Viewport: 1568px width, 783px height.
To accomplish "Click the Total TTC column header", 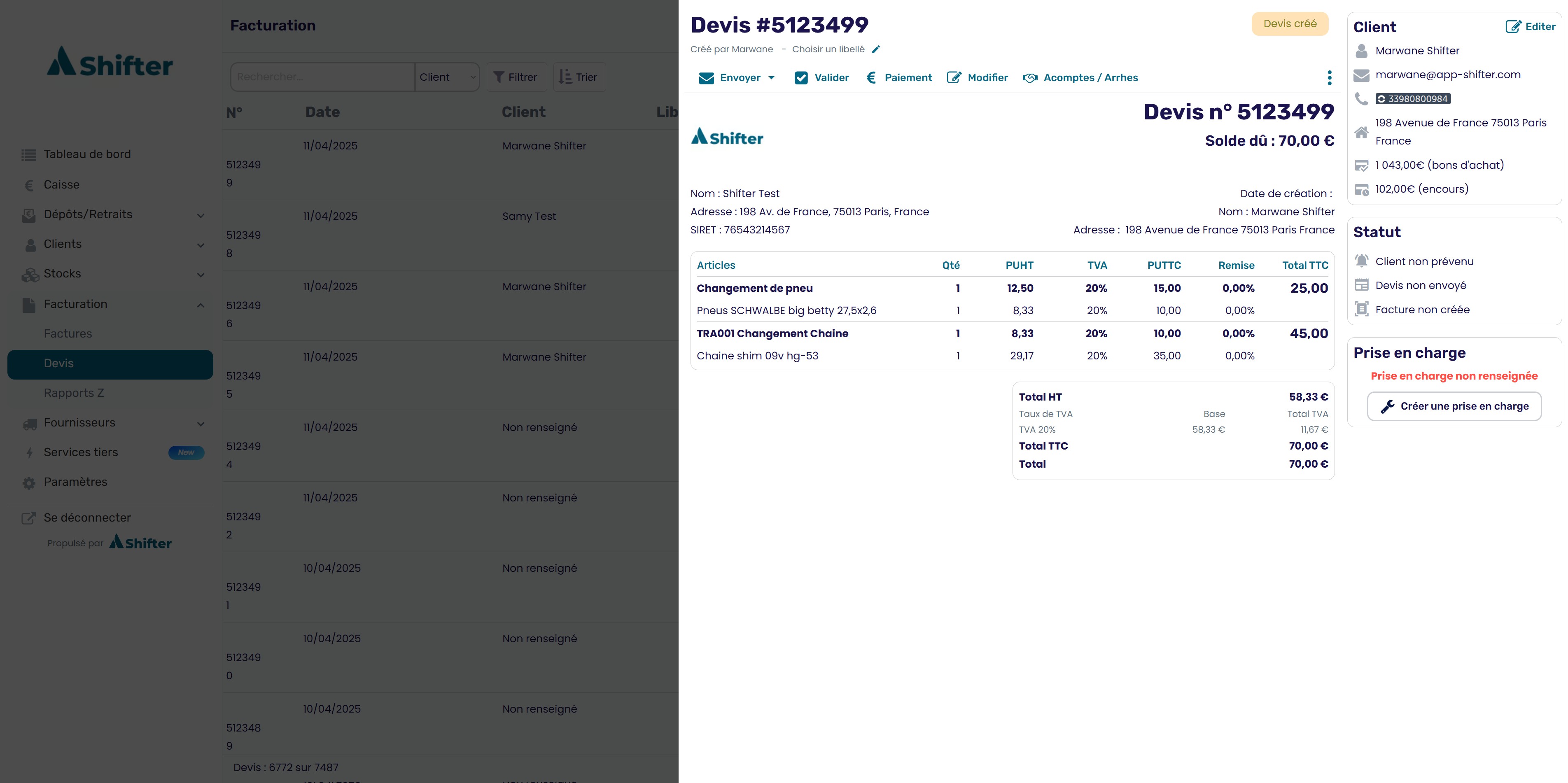I will [x=1305, y=265].
